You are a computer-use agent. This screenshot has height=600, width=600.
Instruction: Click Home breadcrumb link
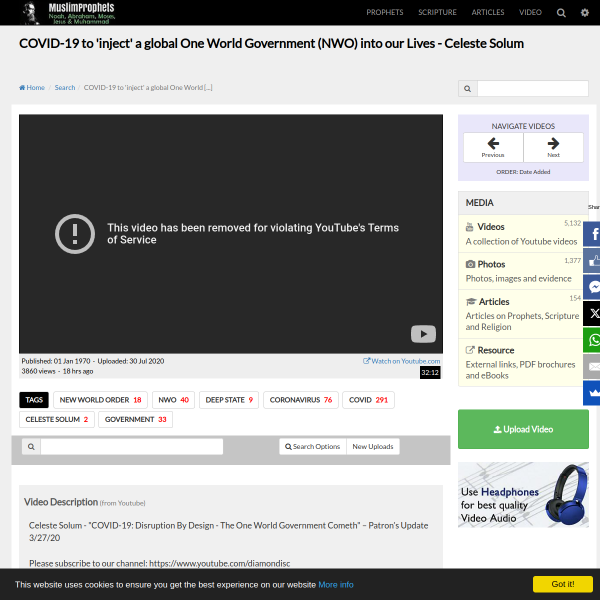pyautogui.click(x=32, y=88)
